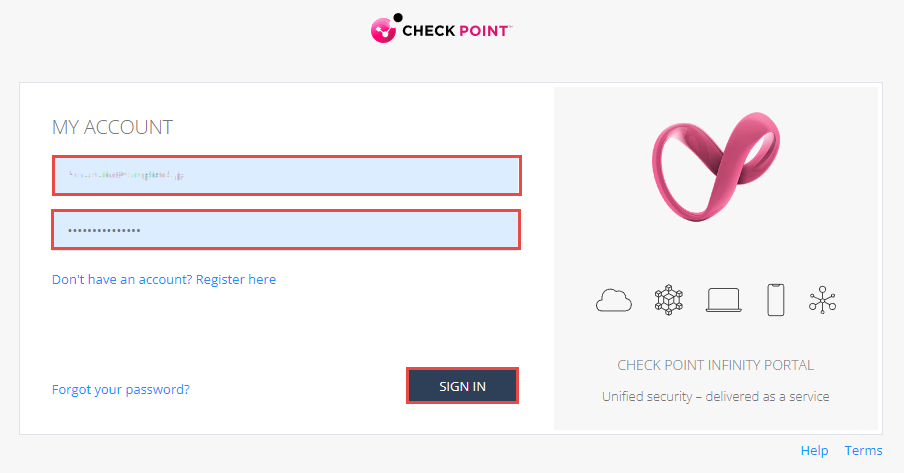The height and width of the screenshot is (473, 904).
Task: Open the Terms link
Action: (x=864, y=451)
